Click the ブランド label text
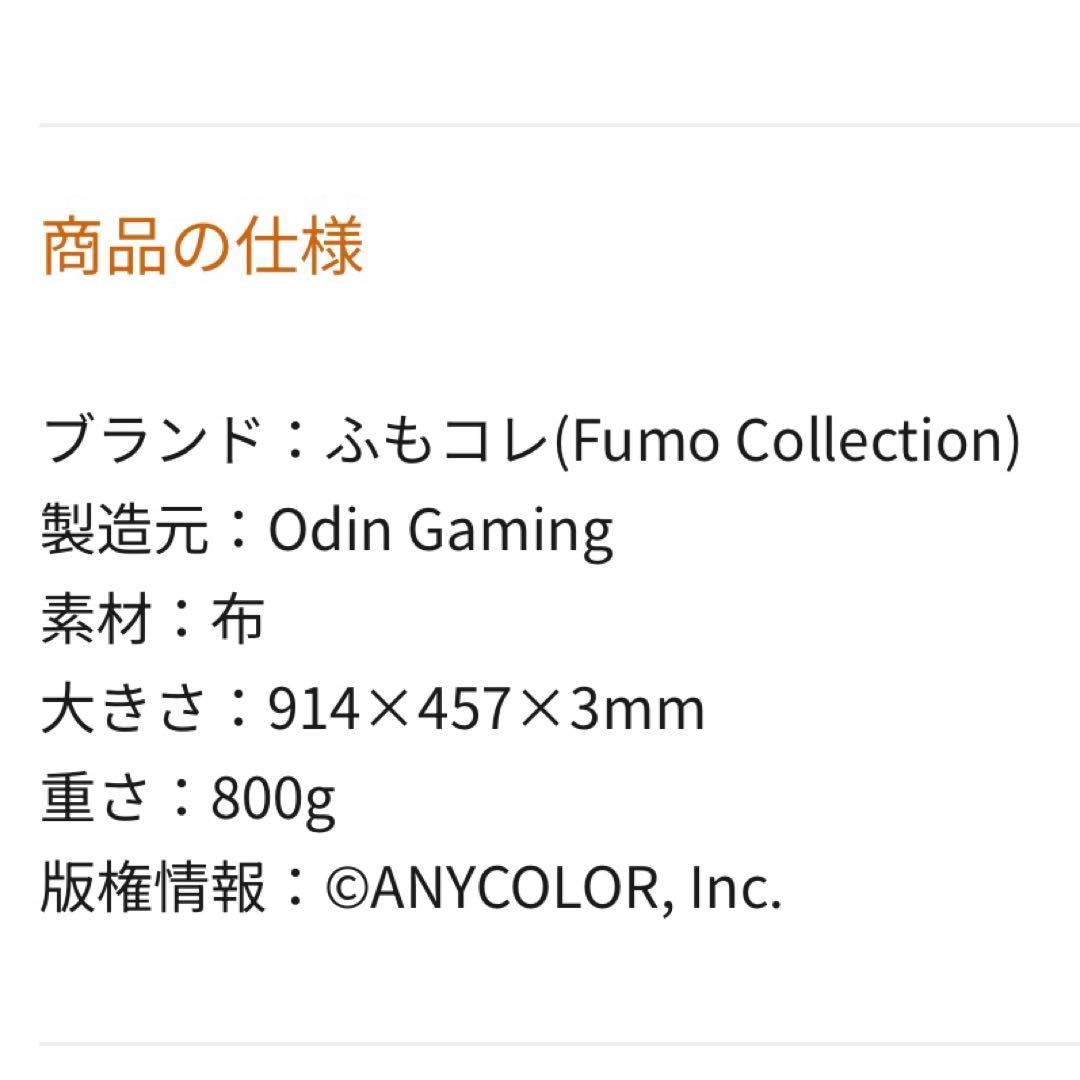 point(151,440)
